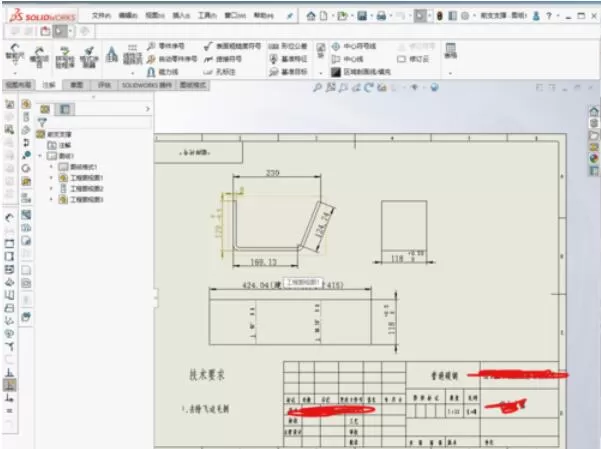Screen dimensions: 601x449
Task: Select 工程图视图3 in the feature tree
Action: tap(81, 199)
